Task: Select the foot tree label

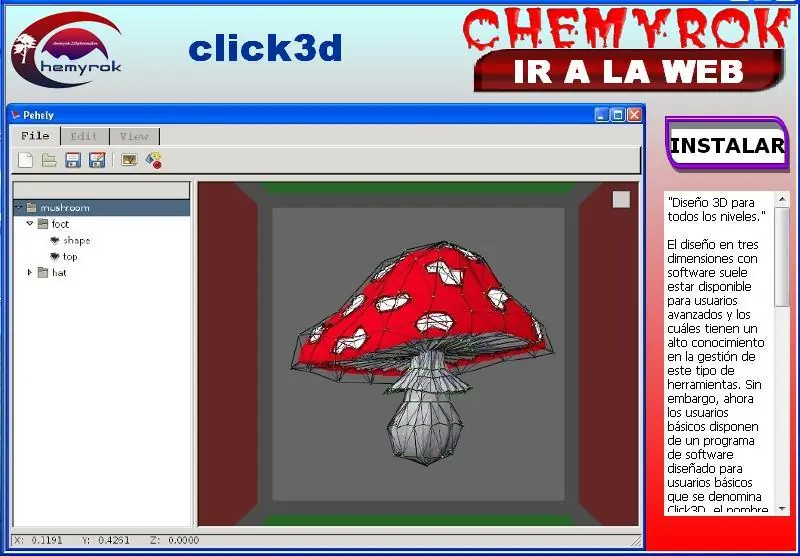Action: click(60, 224)
